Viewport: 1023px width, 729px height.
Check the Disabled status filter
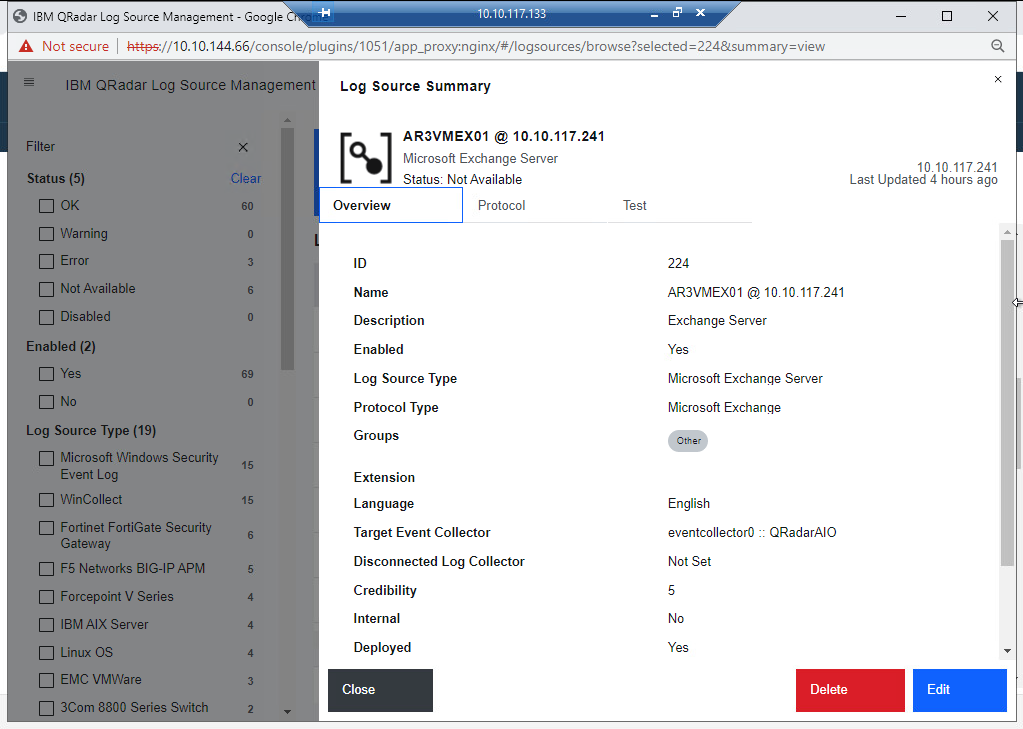[46, 317]
